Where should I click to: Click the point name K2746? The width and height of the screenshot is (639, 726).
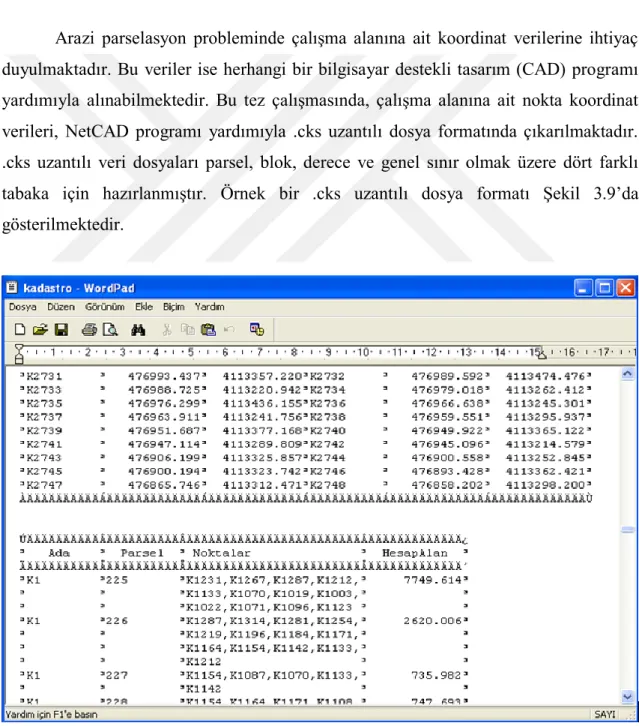(327, 471)
